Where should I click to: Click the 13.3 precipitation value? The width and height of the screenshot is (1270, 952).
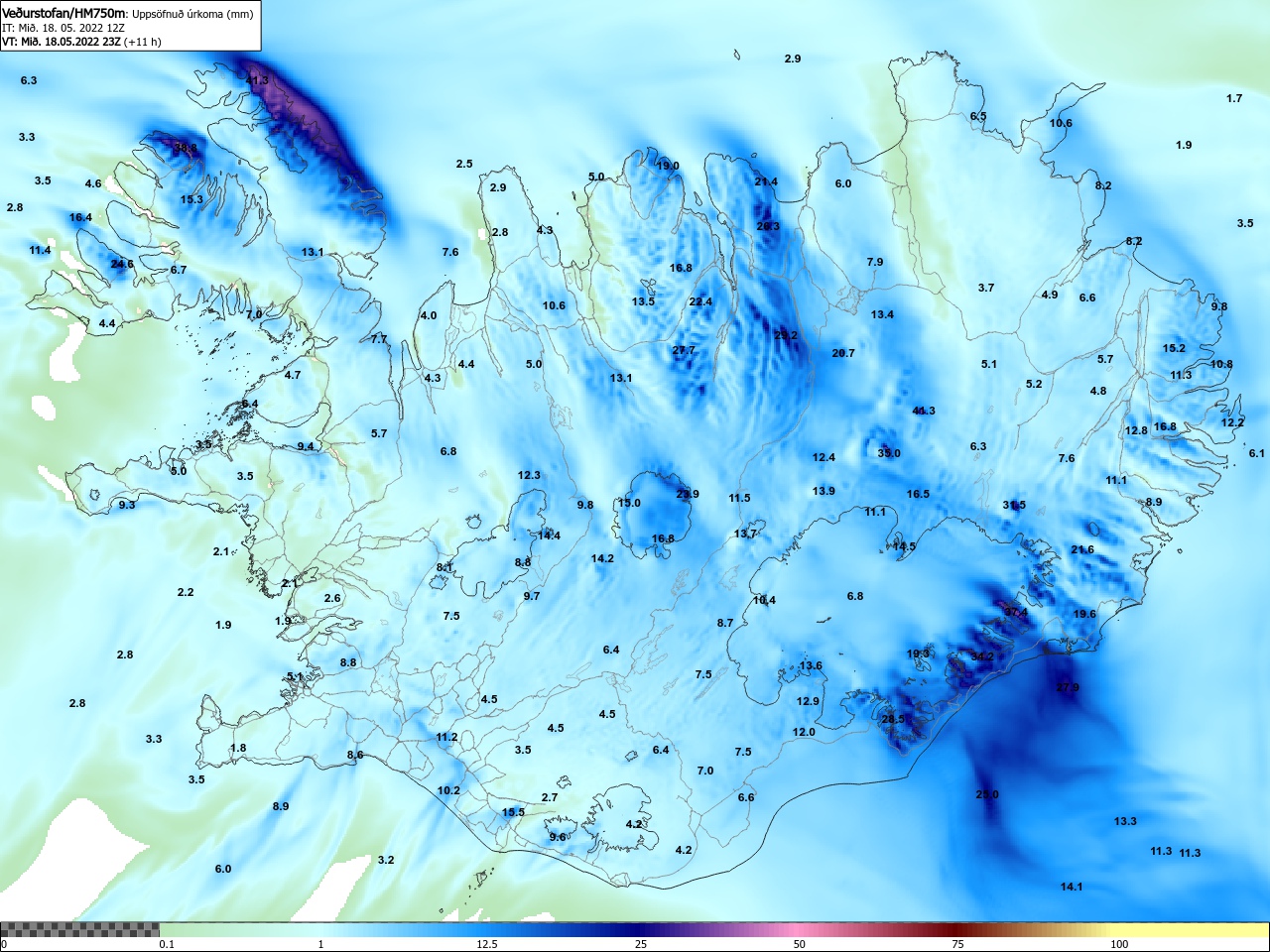[x=1124, y=821]
